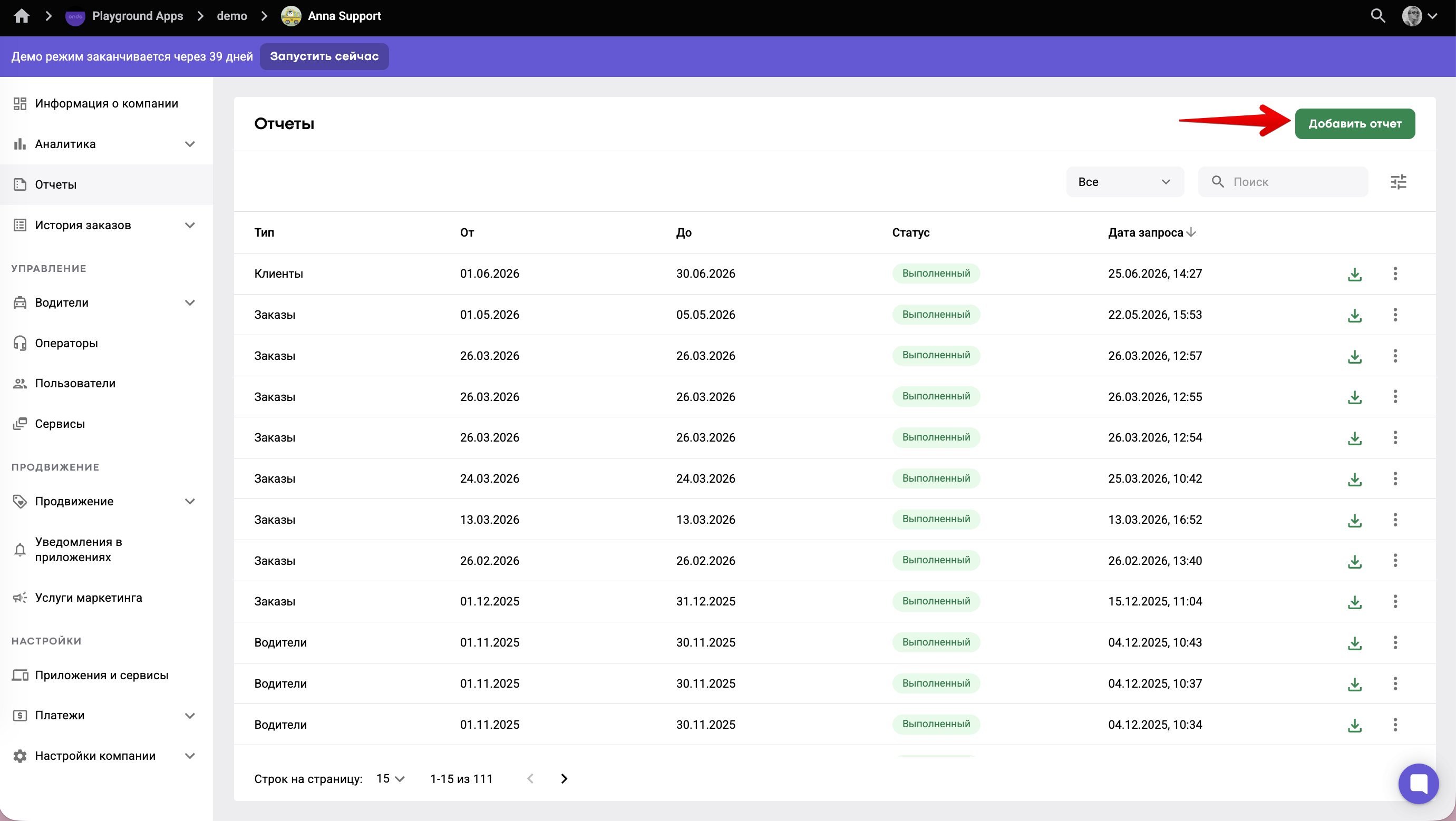Open more options for Клиенты report row
Viewport: 1456px width, 821px height.
[x=1395, y=274]
